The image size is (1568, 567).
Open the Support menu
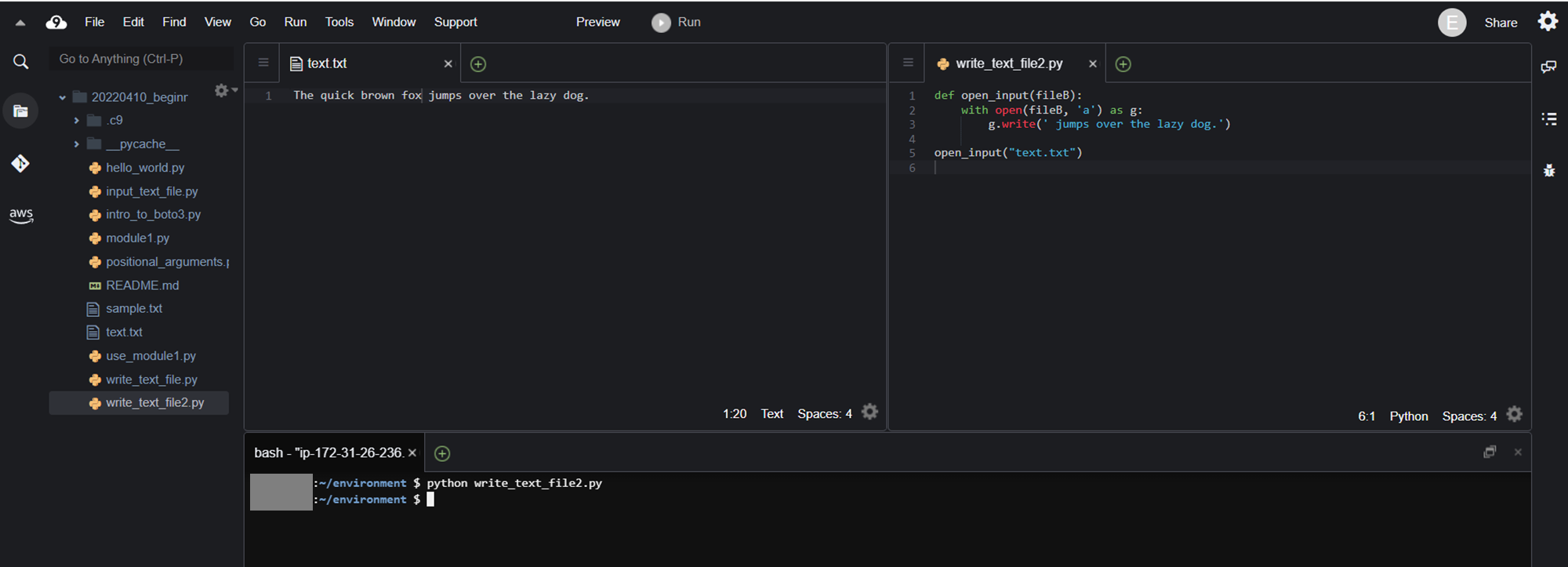(456, 22)
